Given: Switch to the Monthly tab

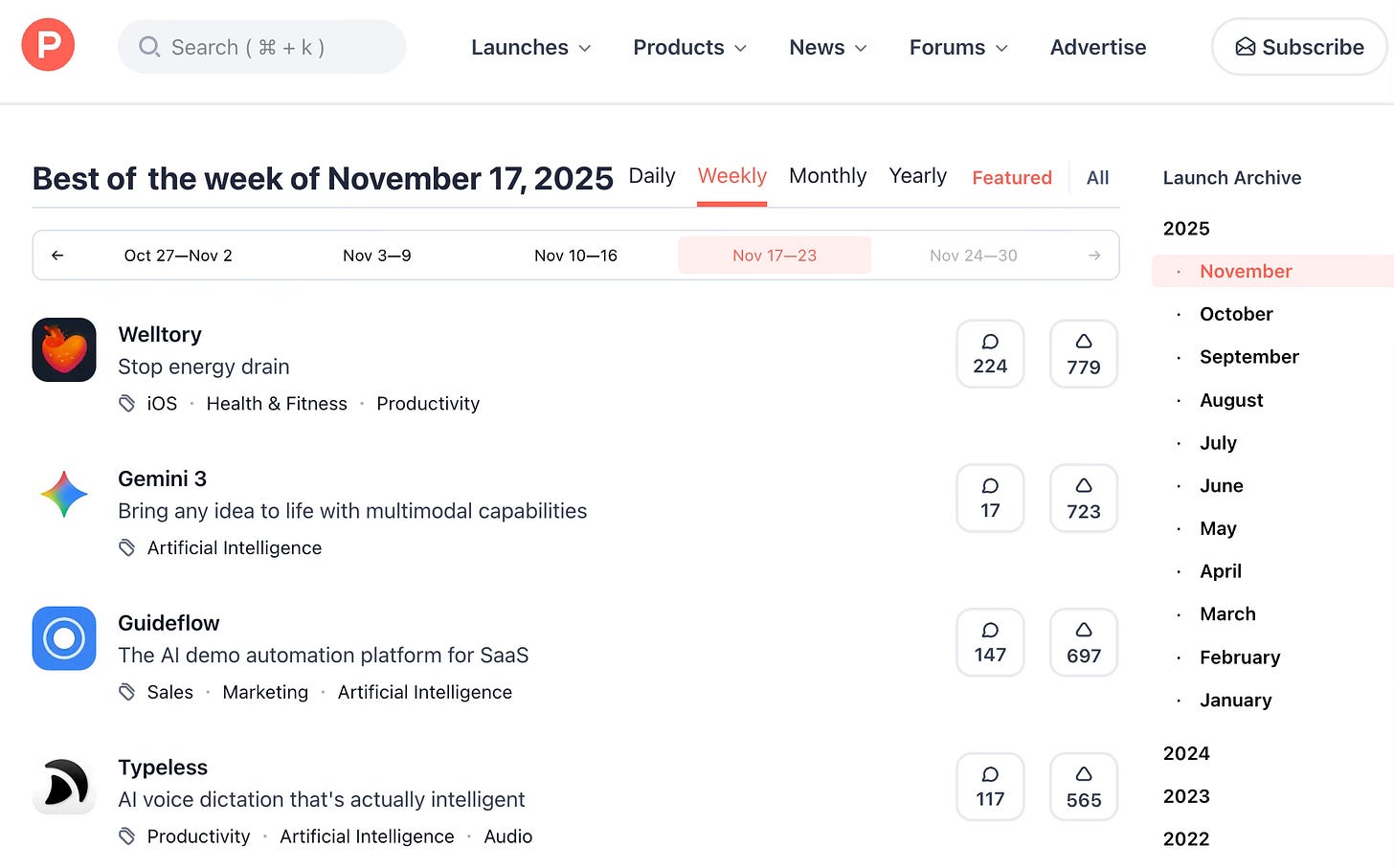Looking at the screenshot, I should pyautogui.click(x=827, y=176).
